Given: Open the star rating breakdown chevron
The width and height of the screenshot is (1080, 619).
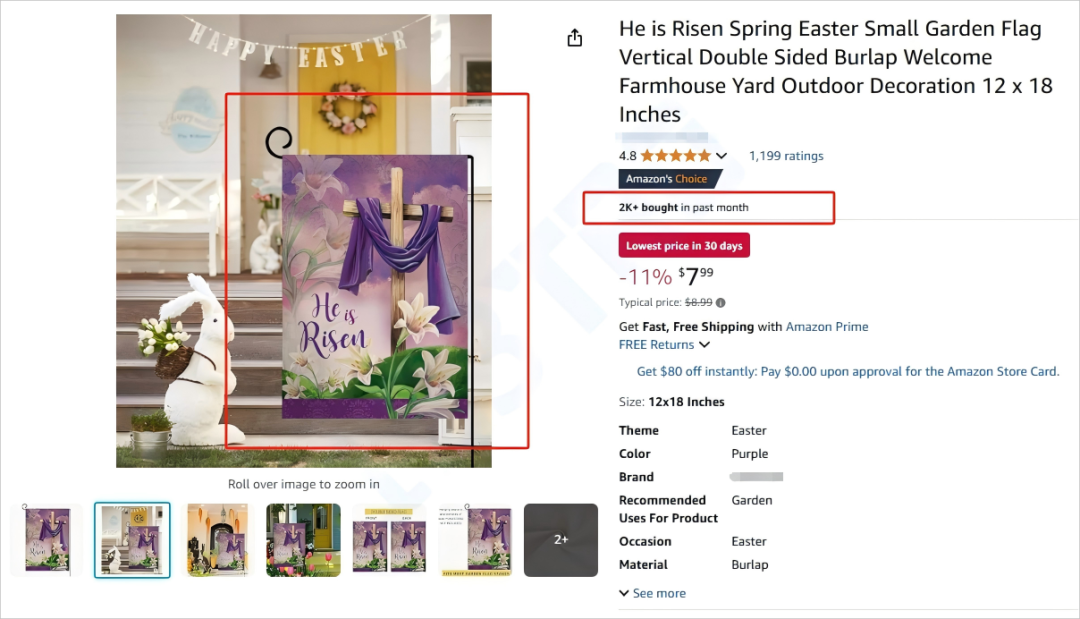Looking at the screenshot, I should click(722, 156).
